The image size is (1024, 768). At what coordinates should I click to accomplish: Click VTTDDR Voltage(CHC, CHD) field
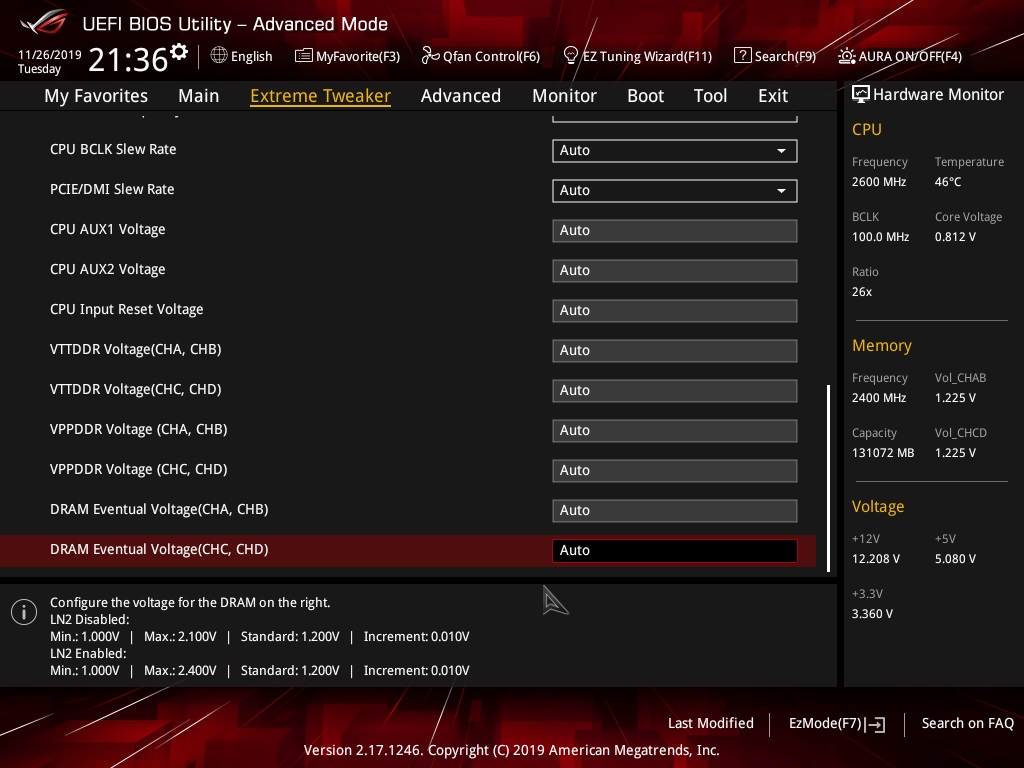675,391
